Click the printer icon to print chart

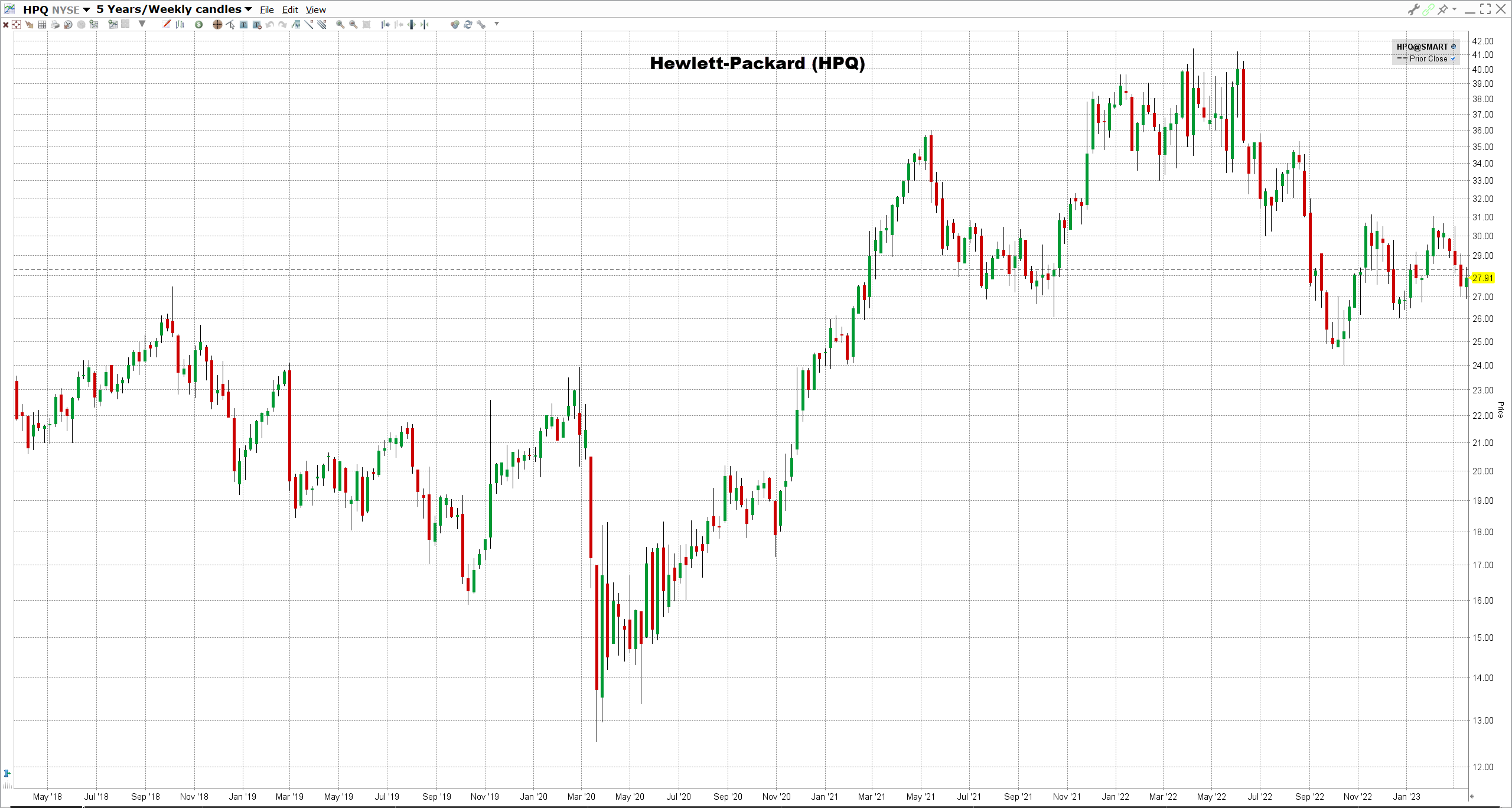click(55, 24)
